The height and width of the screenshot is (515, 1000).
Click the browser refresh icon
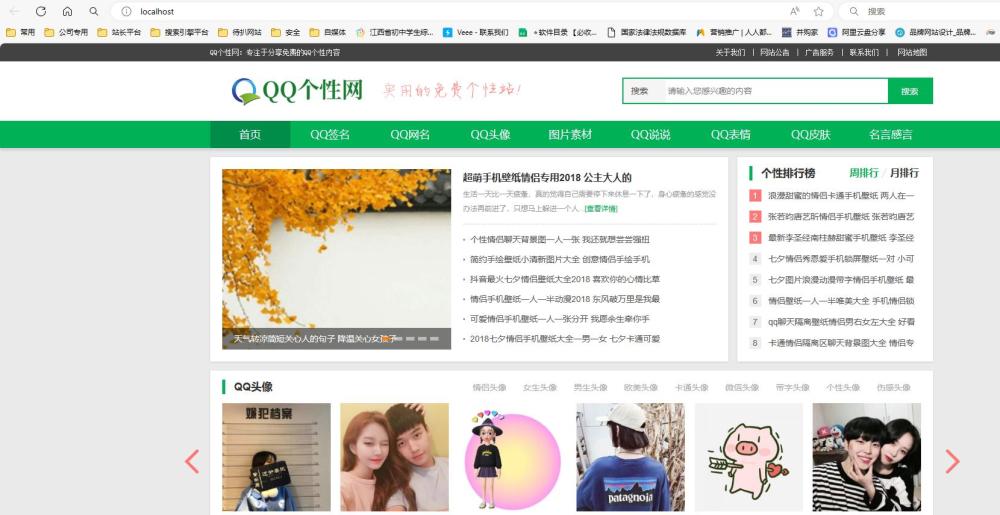(41, 11)
